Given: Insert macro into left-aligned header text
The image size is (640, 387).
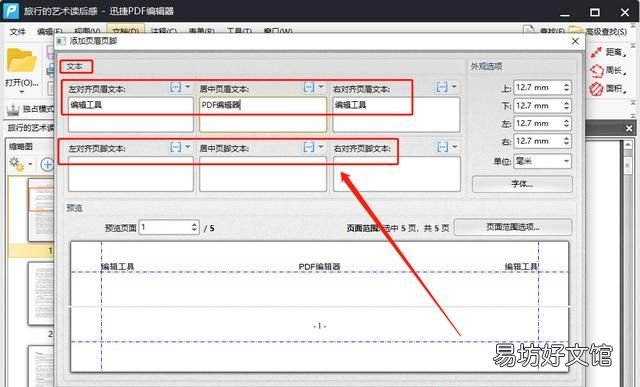Looking at the screenshot, I should 176,87.
